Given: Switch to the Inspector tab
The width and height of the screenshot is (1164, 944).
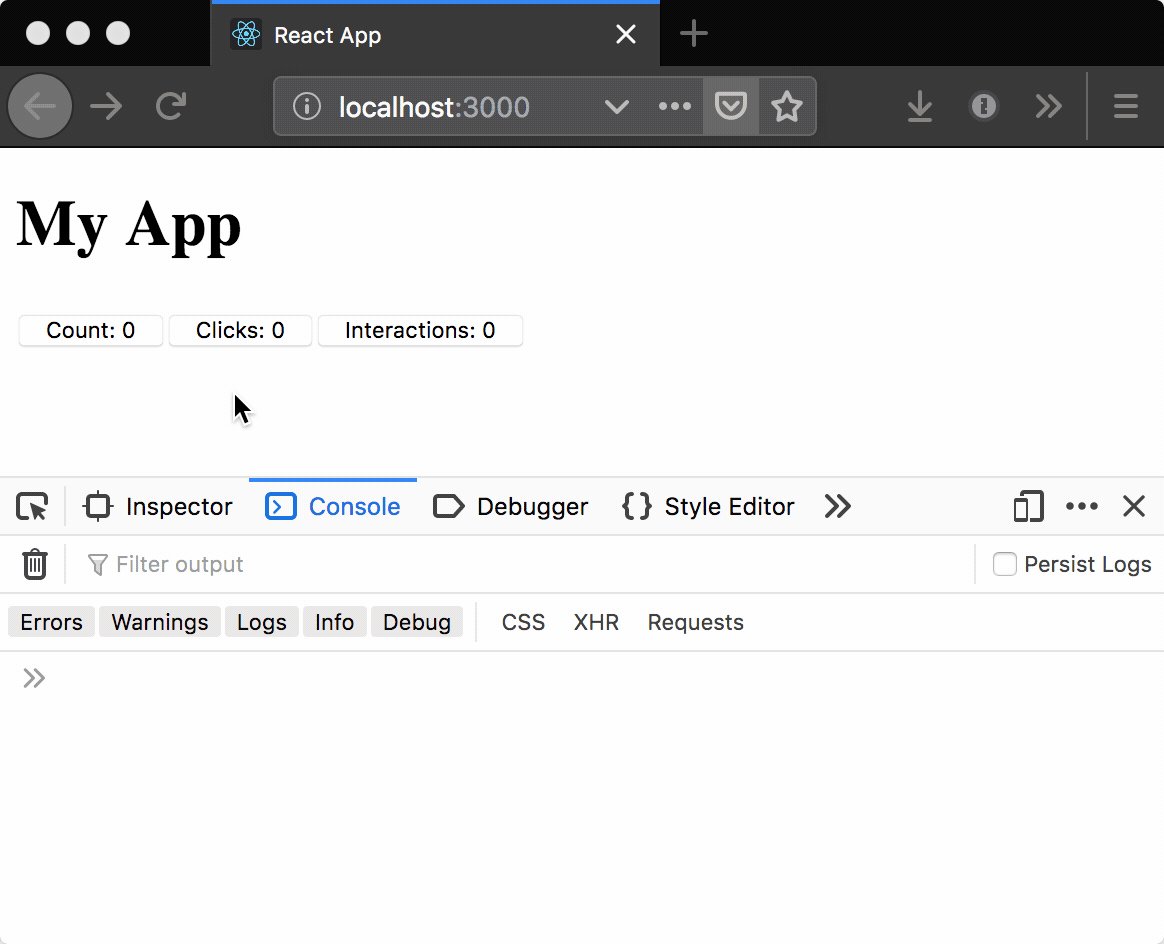Looking at the screenshot, I should [x=157, y=506].
